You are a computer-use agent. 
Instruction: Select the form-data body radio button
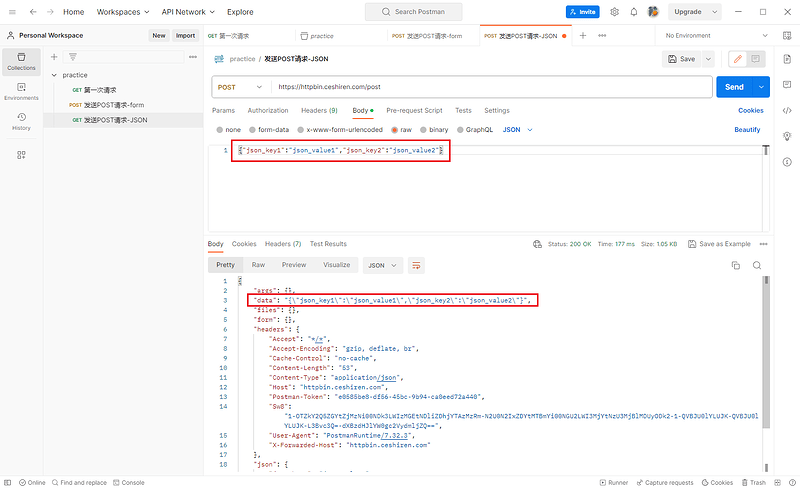point(252,130)
